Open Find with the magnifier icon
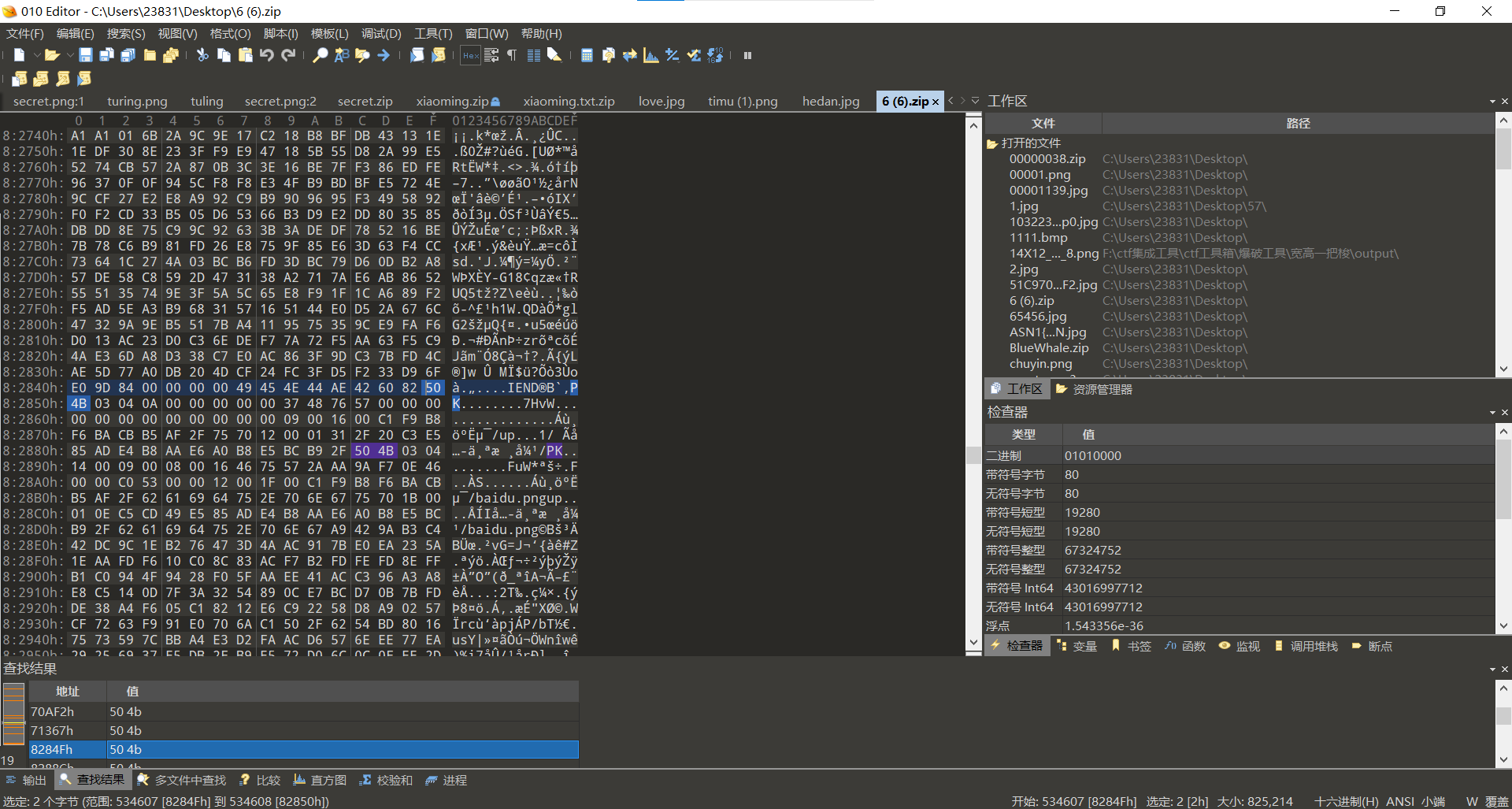The width and height of the screenshot is (1512, 809). [320, 55]
